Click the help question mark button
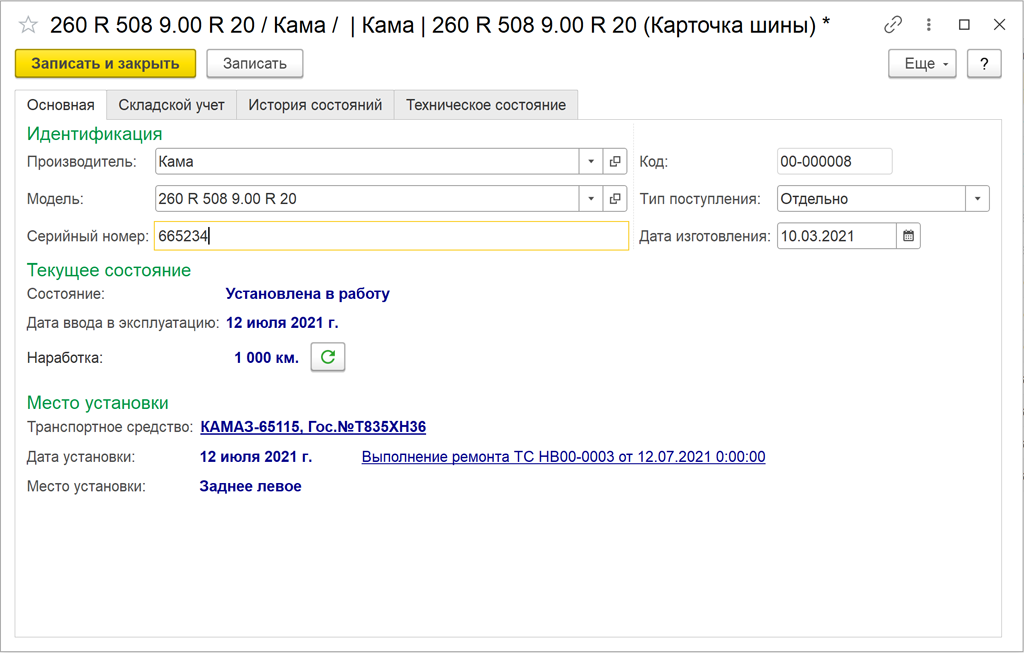Image resolution: width=1024 pixels, height=653 pixels. 984,64
